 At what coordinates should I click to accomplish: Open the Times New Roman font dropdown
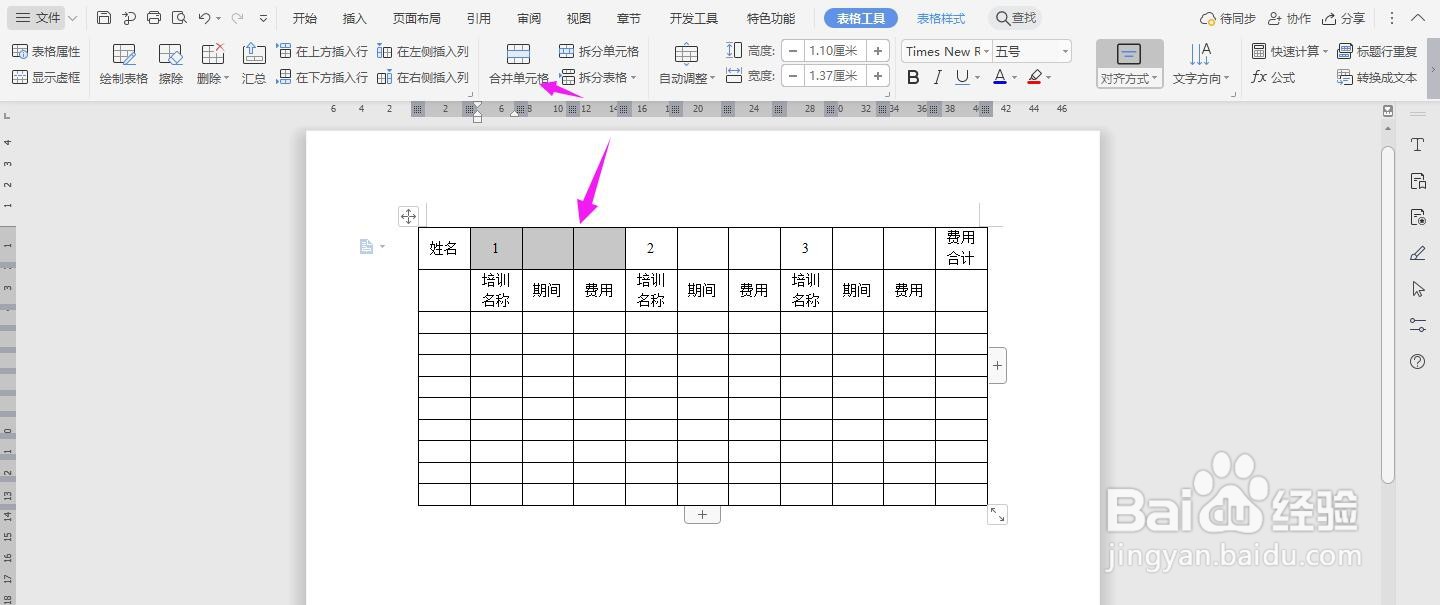[945, 50]
